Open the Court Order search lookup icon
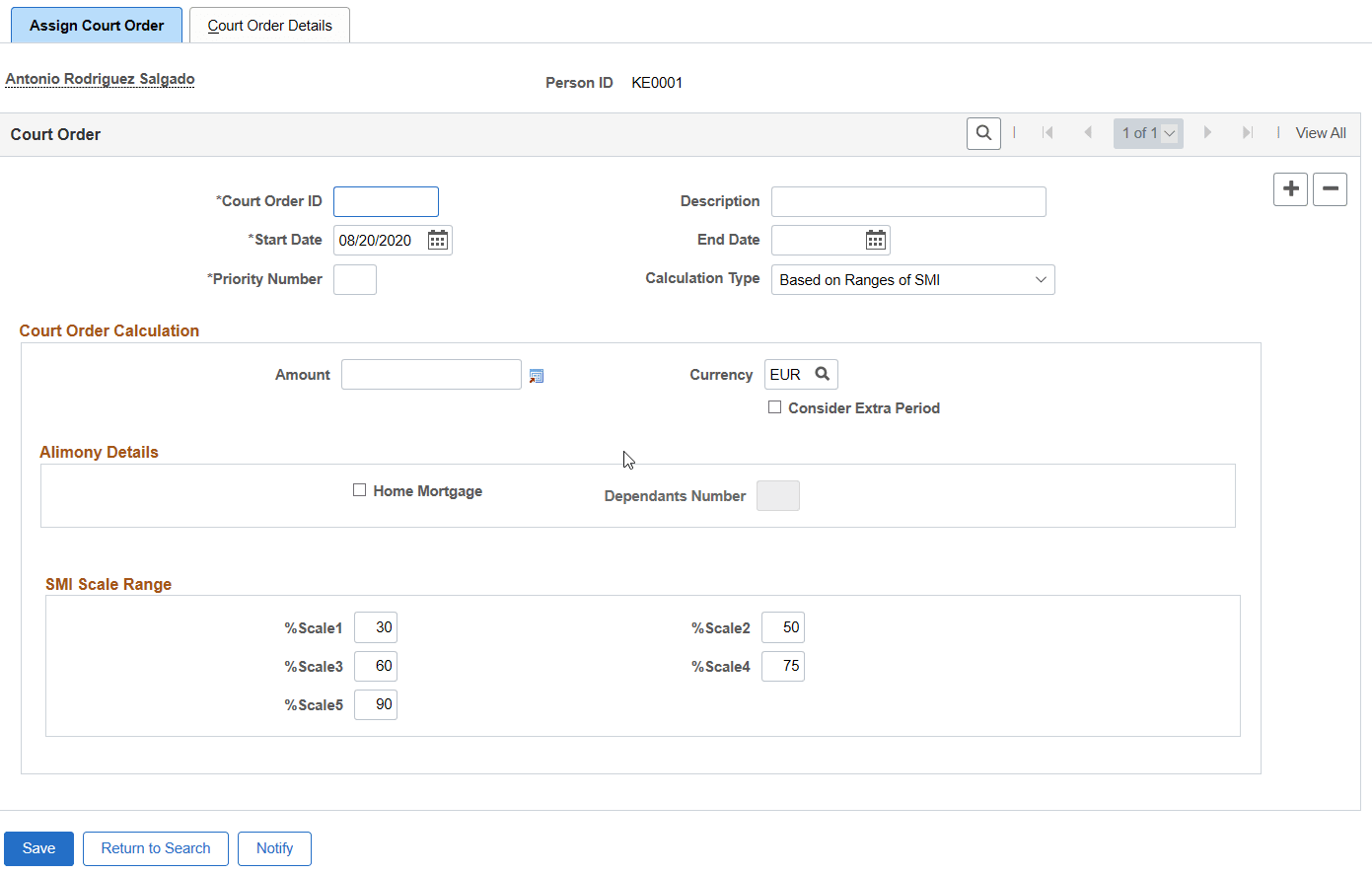 click(x=982, y=132)
